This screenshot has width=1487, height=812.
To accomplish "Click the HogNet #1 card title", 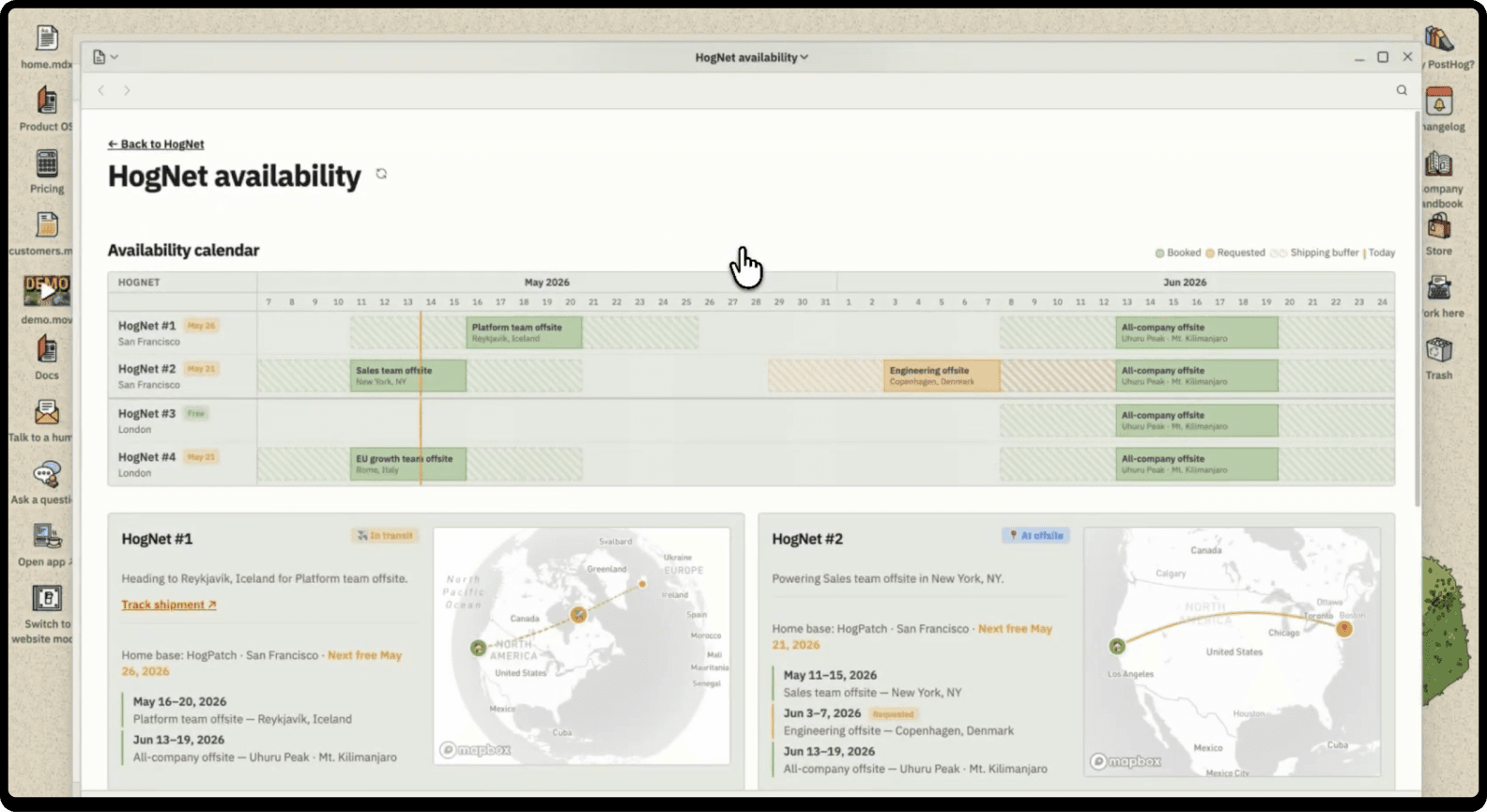I will (157, 539).
